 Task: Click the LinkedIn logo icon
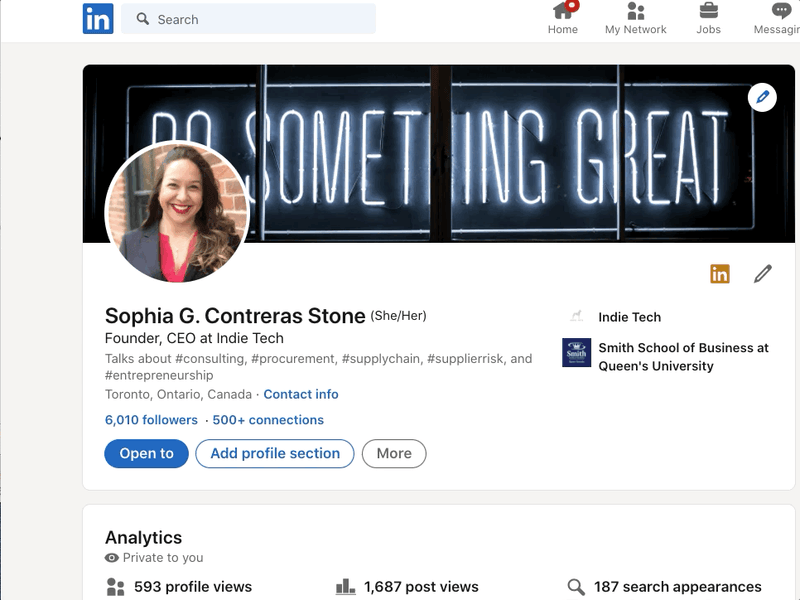pyautogui.click(x=97, y=17)
